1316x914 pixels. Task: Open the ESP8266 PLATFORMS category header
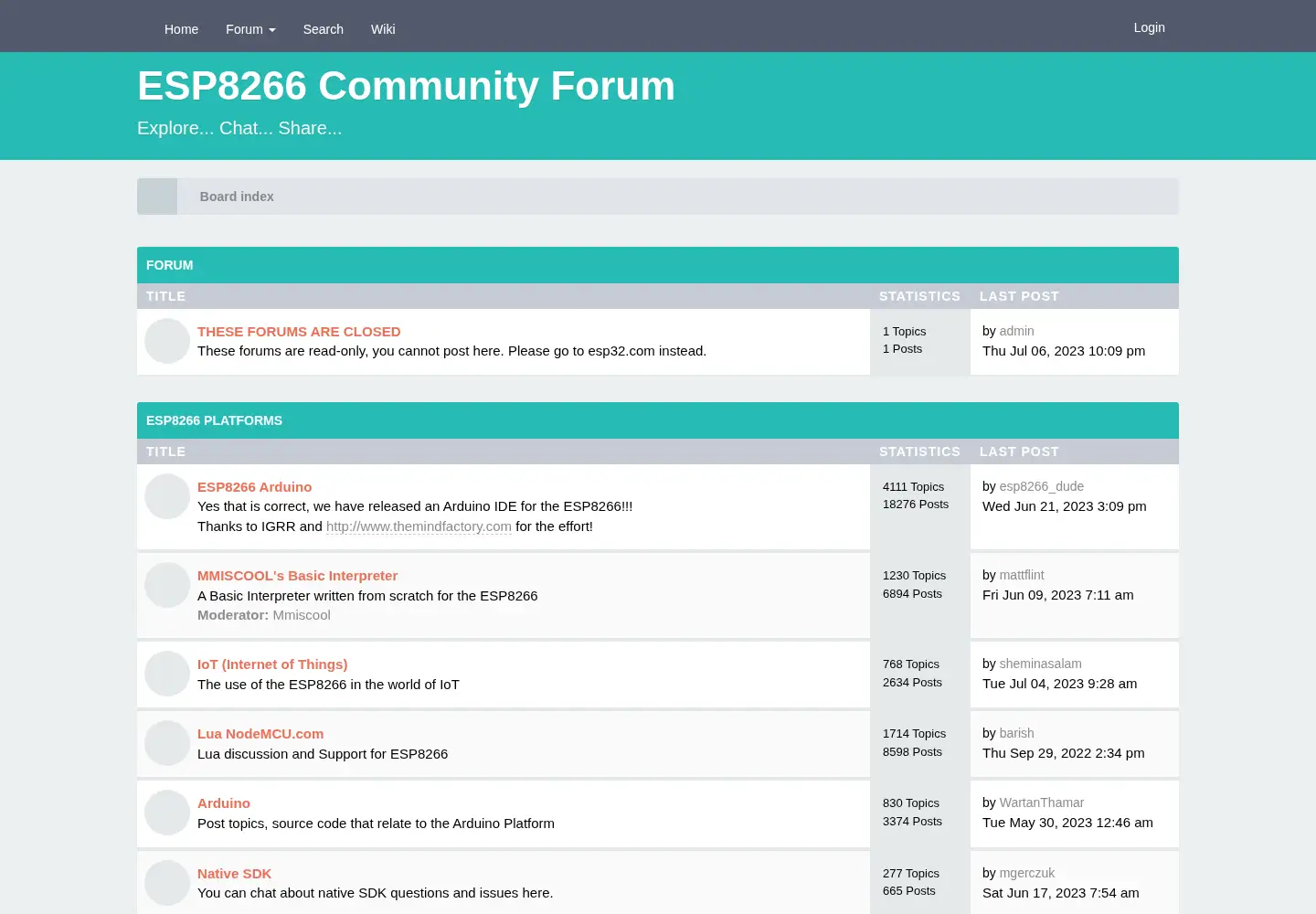point(214,420)
